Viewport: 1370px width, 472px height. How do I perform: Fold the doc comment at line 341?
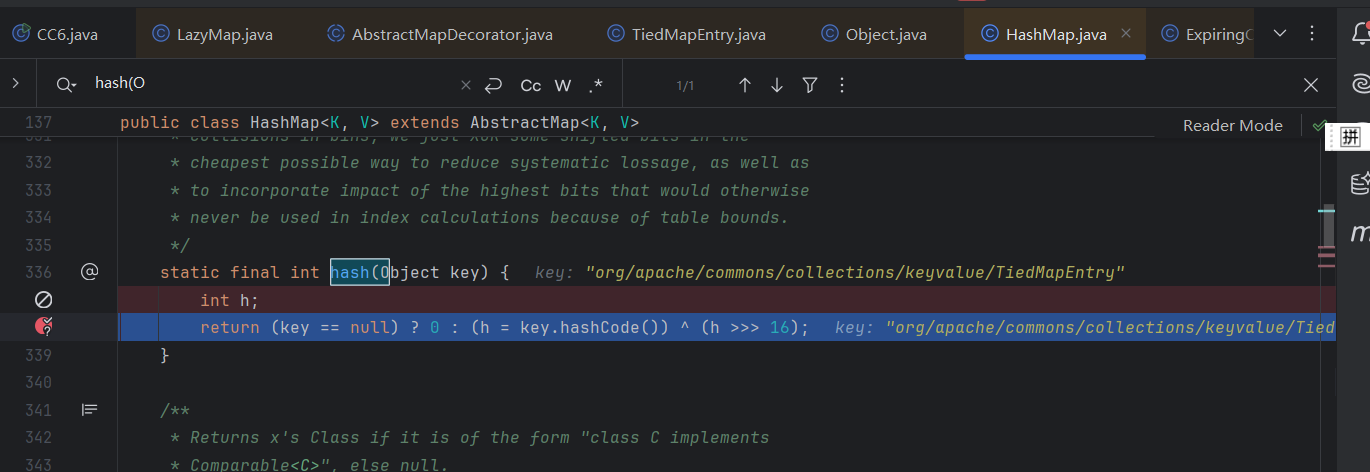tap(89, 409)
